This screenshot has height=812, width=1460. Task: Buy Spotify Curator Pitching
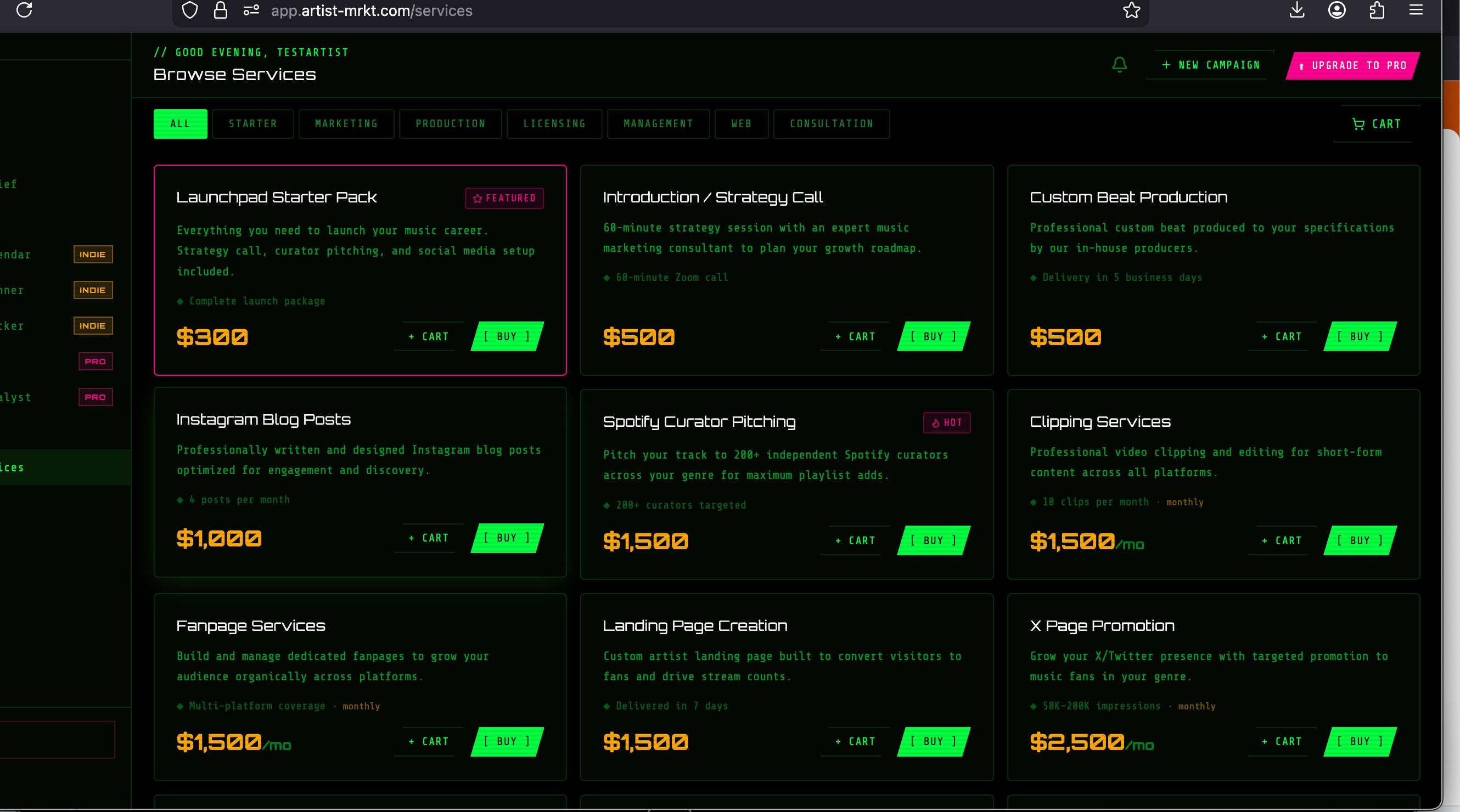coord(934,540)
